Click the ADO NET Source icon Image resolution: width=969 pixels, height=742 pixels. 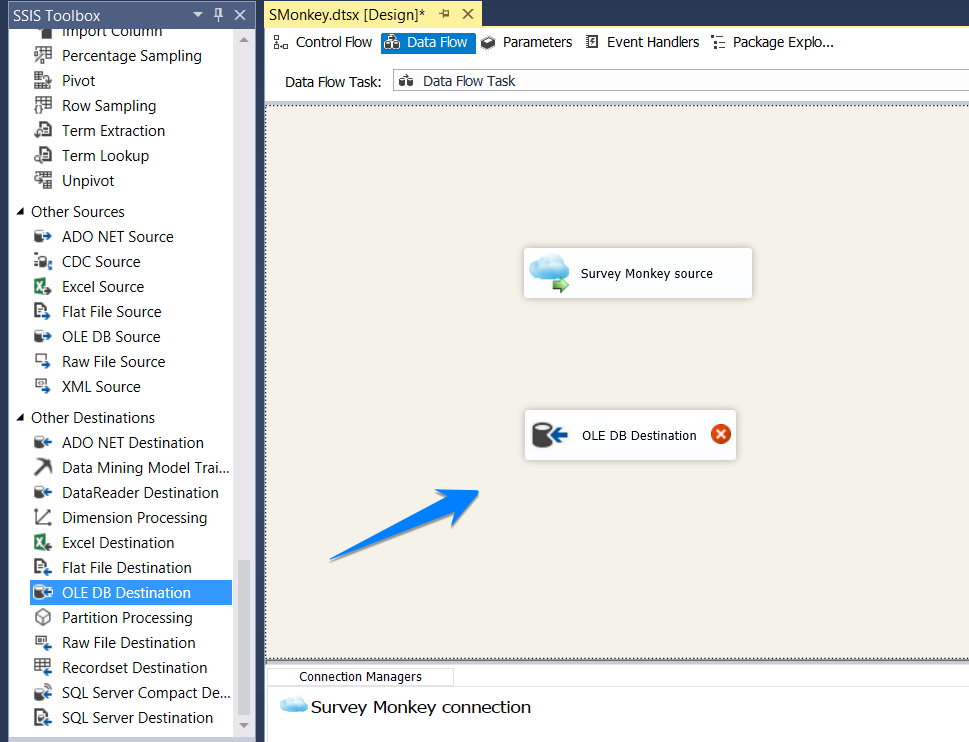tap(43, 237)
